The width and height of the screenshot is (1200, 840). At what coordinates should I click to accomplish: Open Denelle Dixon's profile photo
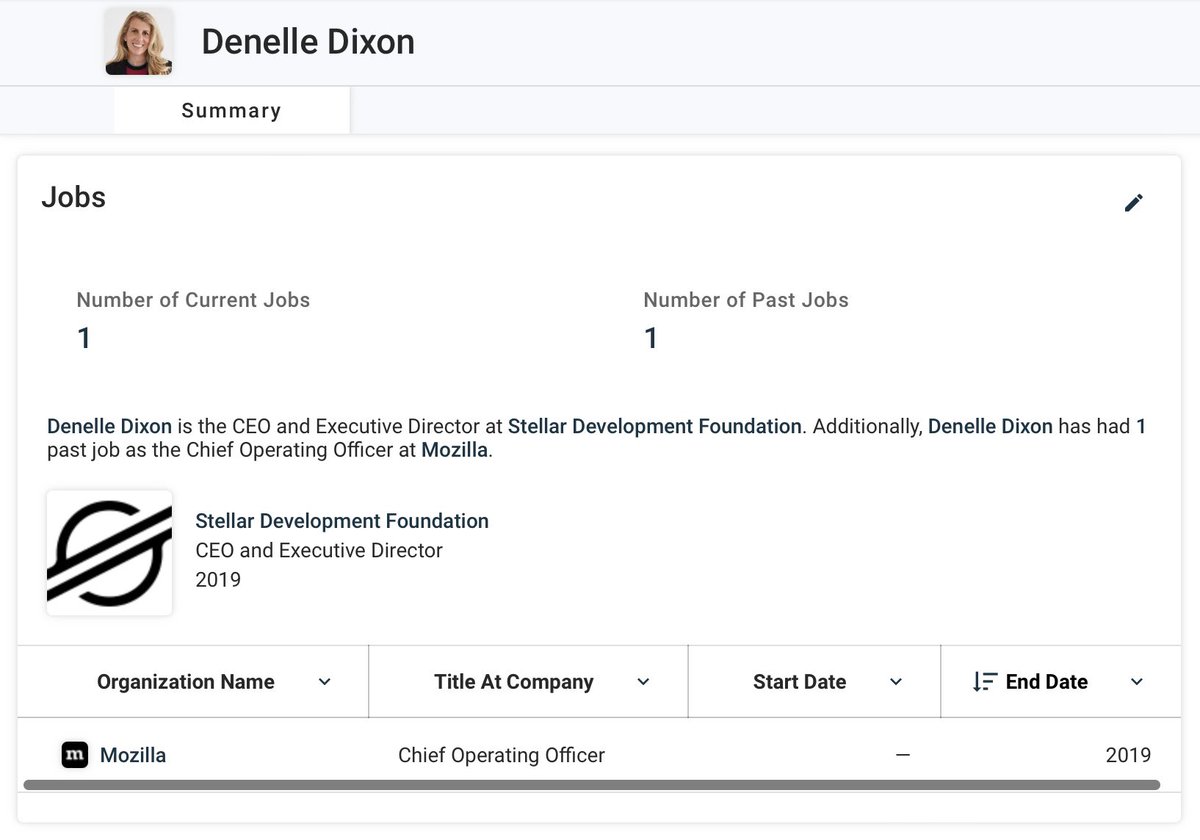click(139, 41)
